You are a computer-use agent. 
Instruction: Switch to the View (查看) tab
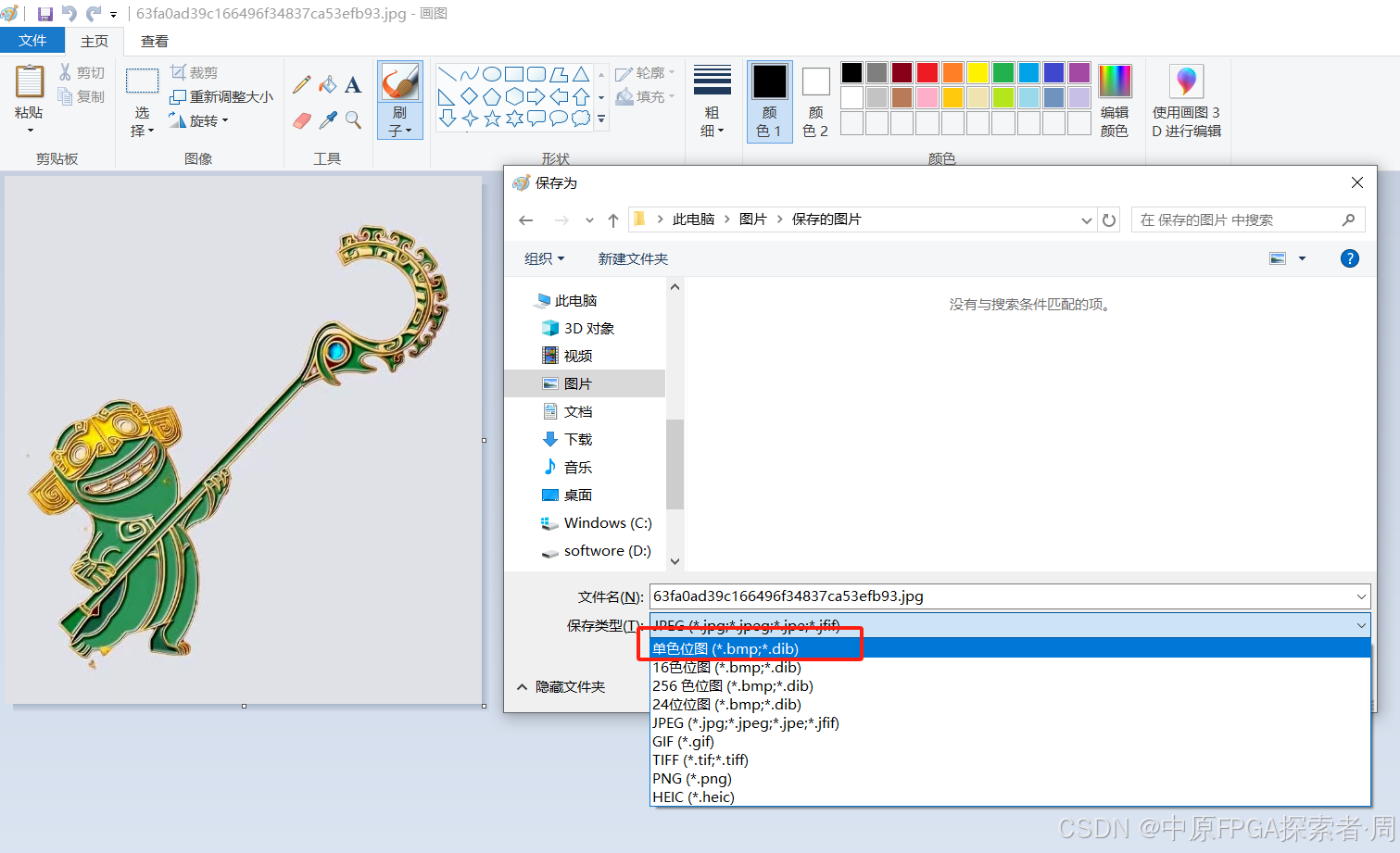[155, 41]
